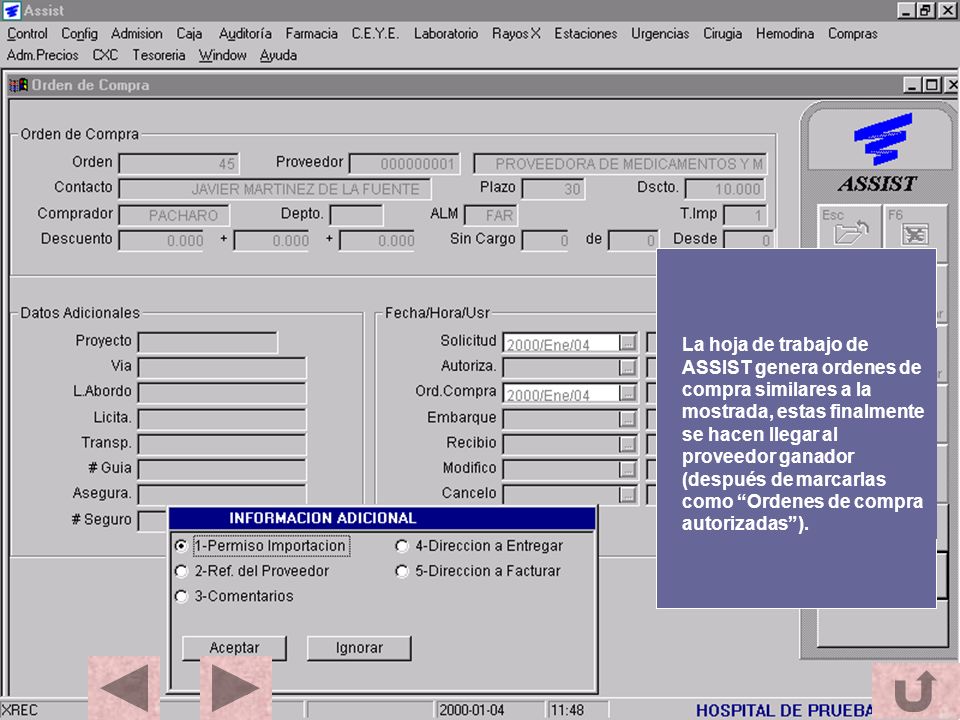Open the Compras menu
This screenshot has width=960, height=720.
853,34
